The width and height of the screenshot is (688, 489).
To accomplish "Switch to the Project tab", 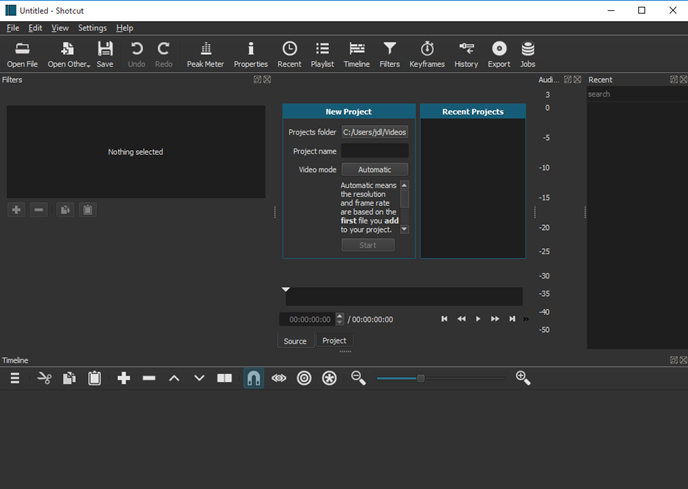I will (334, 341).
